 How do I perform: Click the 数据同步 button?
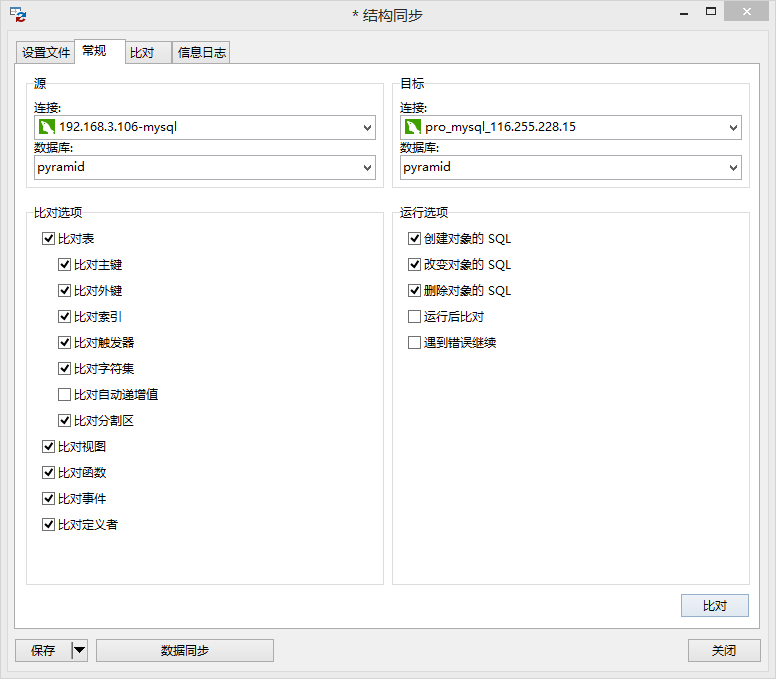click(185, 650)
